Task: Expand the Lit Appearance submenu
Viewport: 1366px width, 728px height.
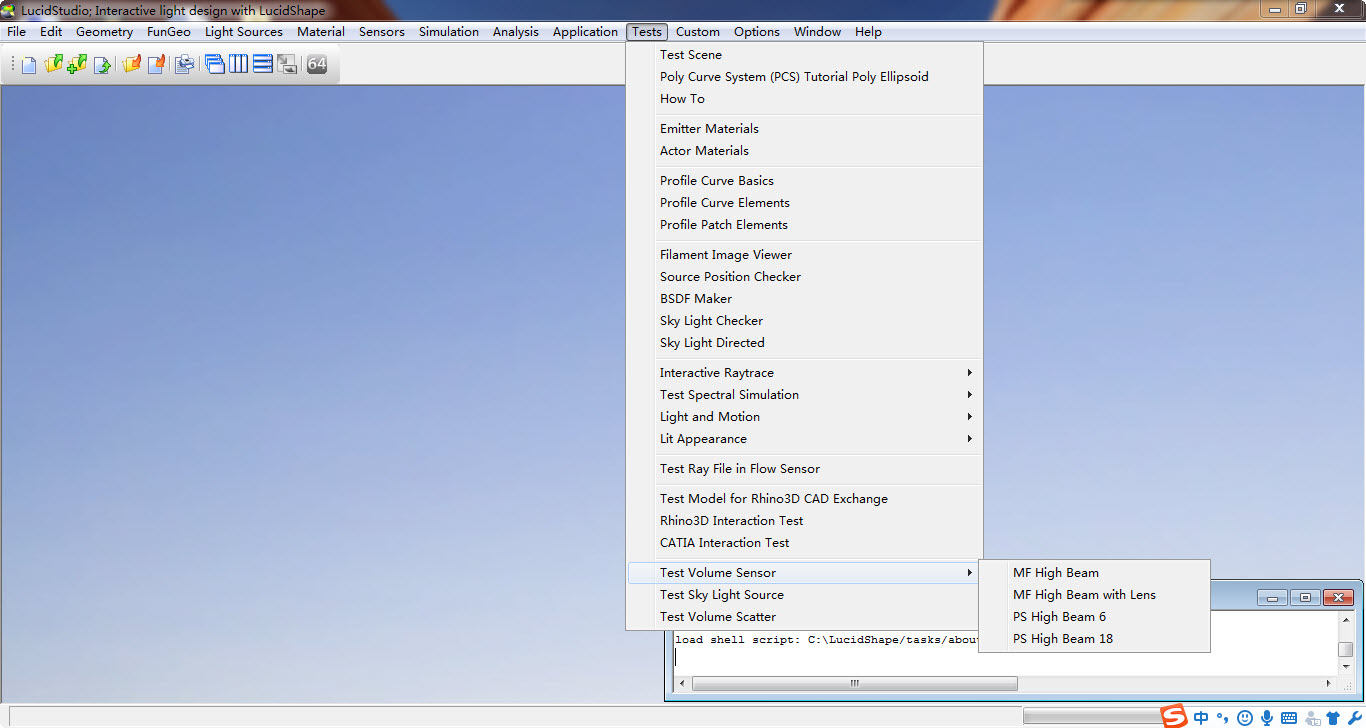Action: pyautogui.click(x=804, y=439)
